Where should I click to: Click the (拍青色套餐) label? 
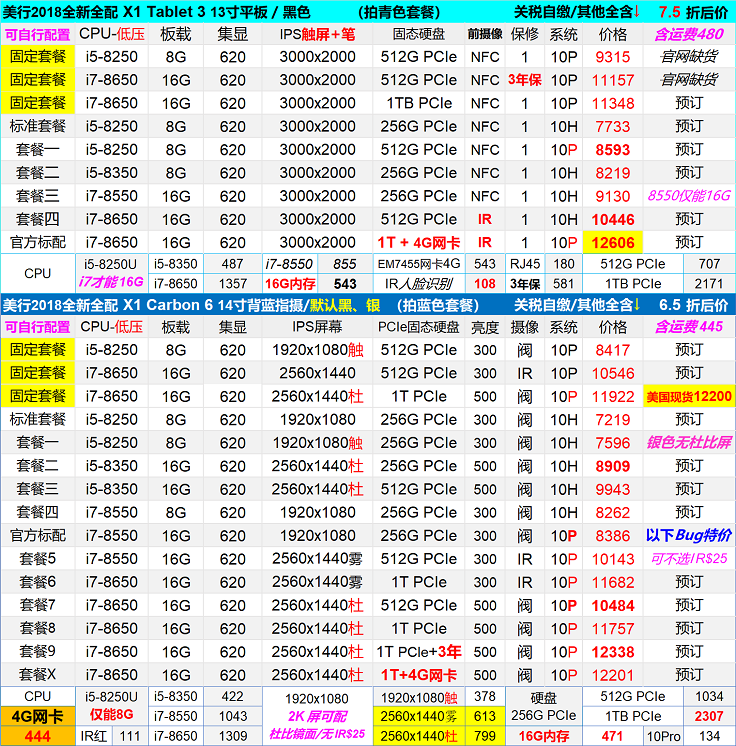tap(399, 12)
